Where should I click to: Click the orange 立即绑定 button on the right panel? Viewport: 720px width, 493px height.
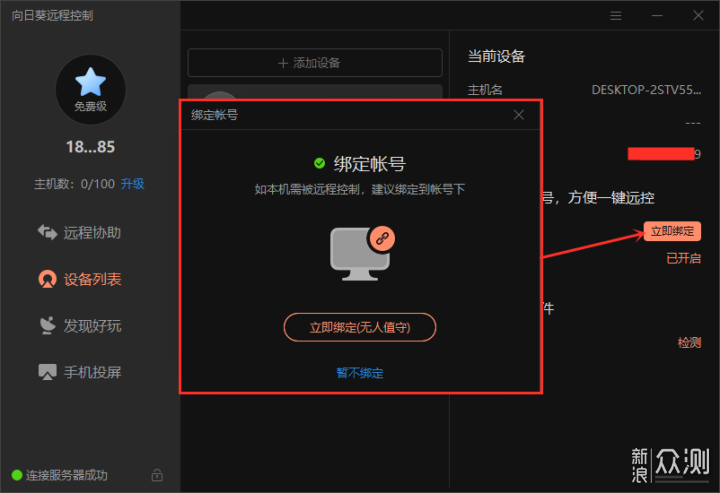[x=672, y=231]
